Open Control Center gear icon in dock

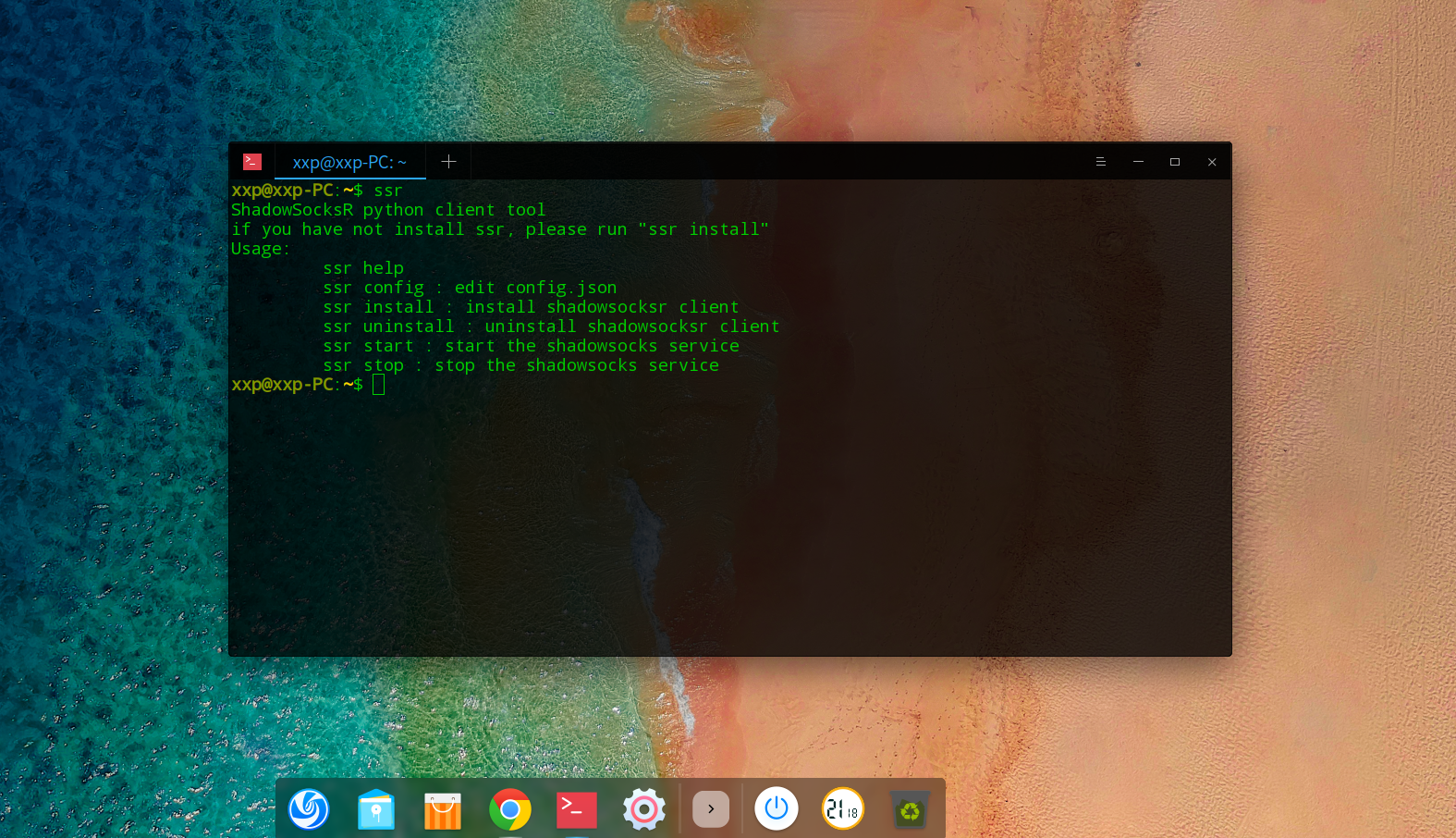click(644, 810)
